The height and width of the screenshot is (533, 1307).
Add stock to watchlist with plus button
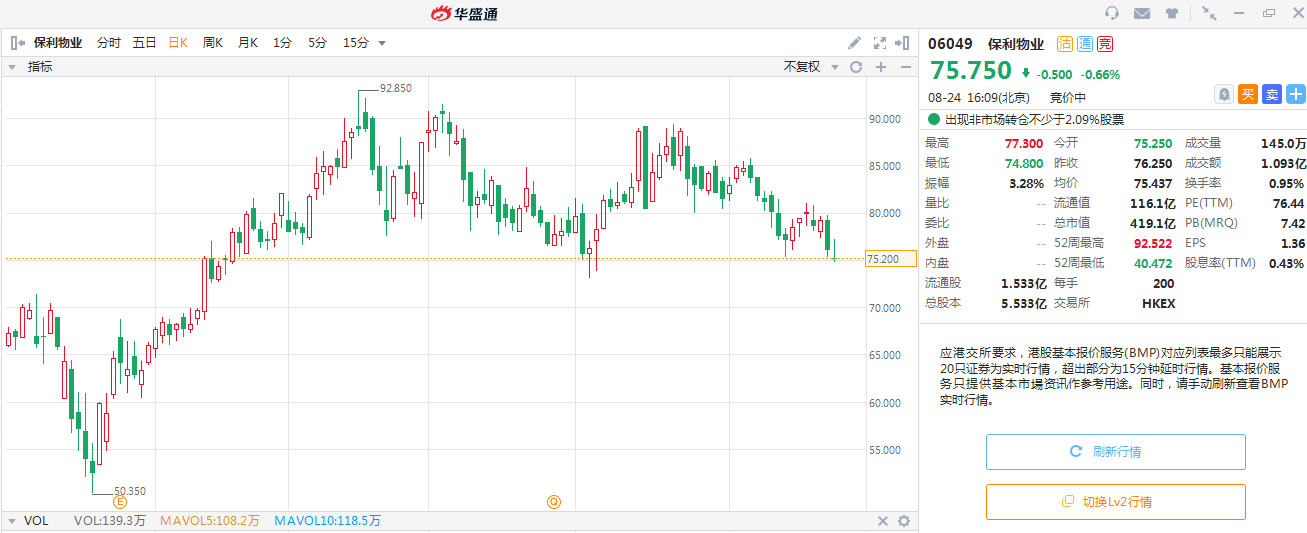(x=1296, y=94)
